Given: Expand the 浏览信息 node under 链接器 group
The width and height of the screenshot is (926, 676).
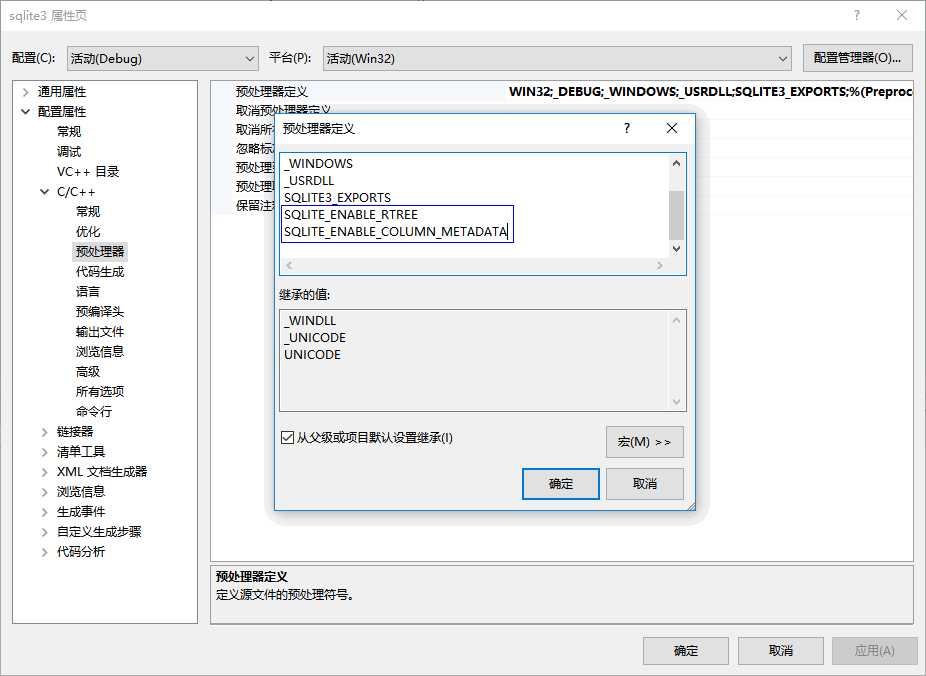Looking at the screenshot, I should pos(44,492).
